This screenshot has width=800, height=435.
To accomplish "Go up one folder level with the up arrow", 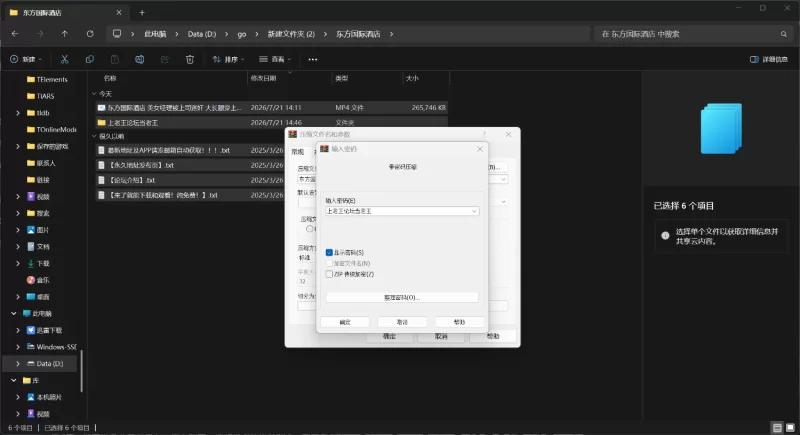I will (64, 34).
